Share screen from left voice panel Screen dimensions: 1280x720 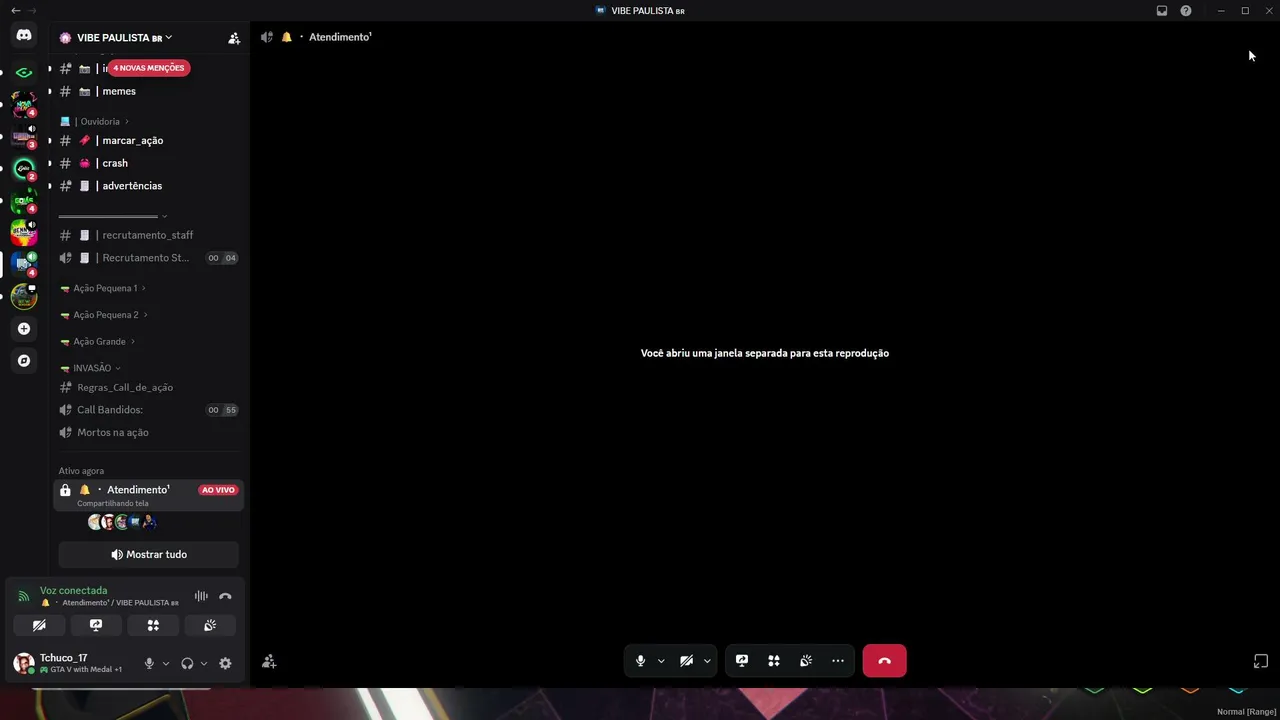point(96,625)
